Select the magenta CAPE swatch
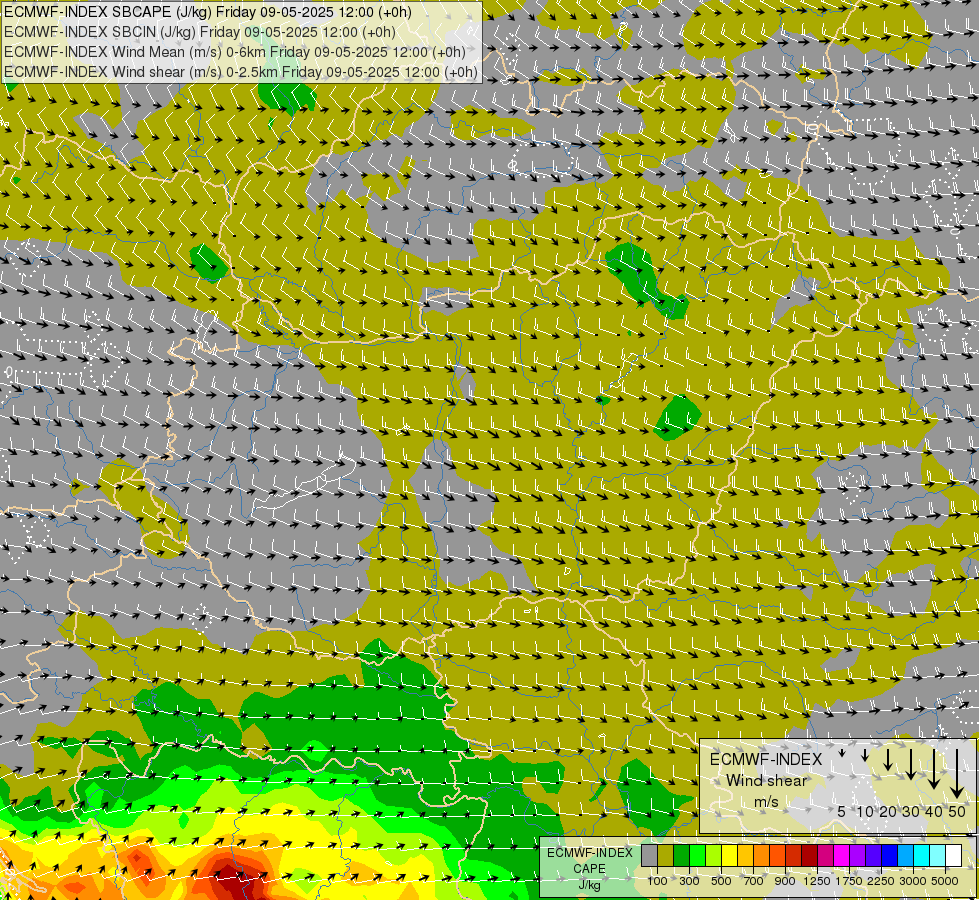This screenshot has width=979, height=900. [x=842, y=856]
